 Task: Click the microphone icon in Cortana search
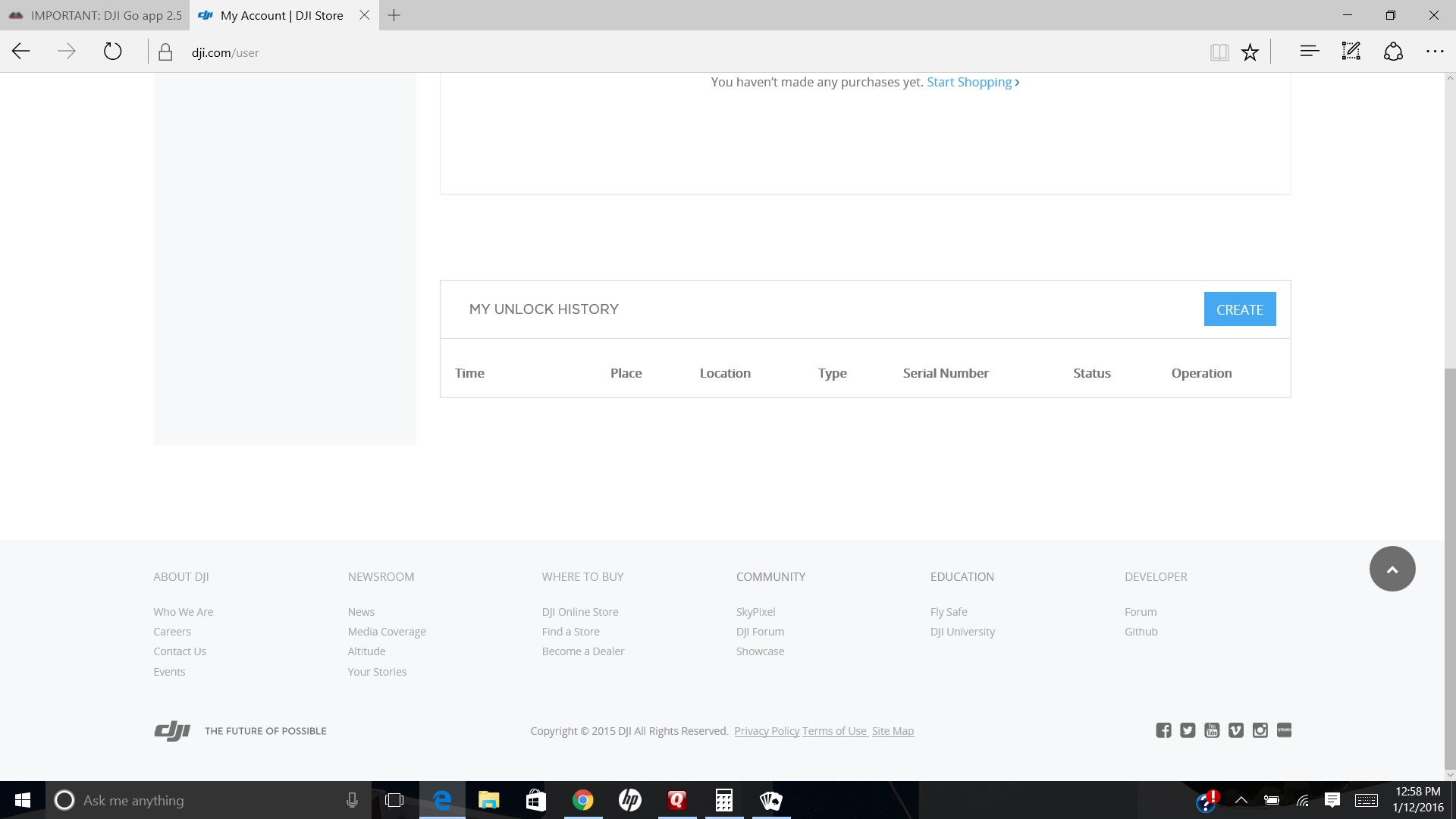point(352,800)
